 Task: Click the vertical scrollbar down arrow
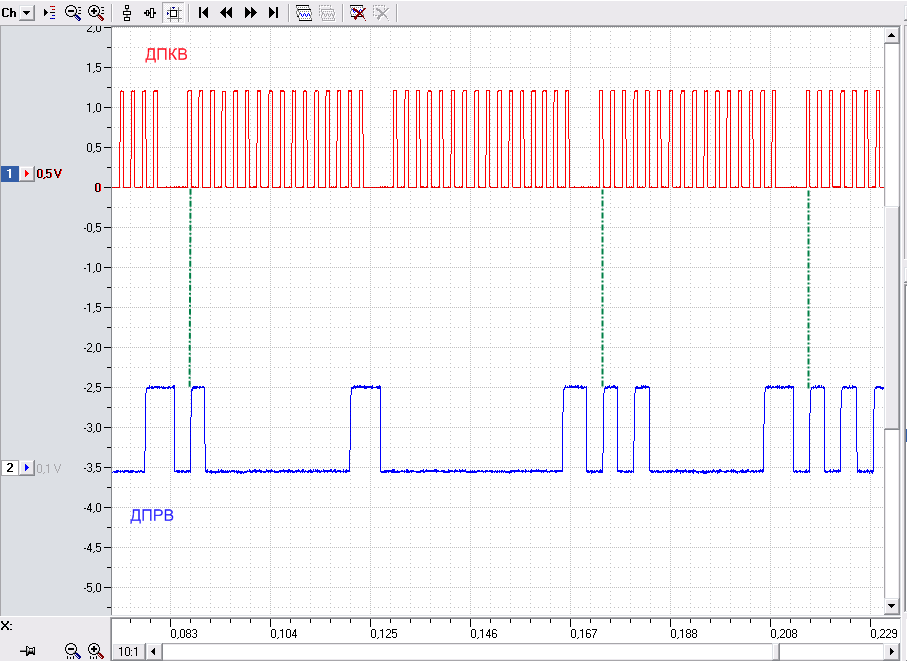click(891, 606)
